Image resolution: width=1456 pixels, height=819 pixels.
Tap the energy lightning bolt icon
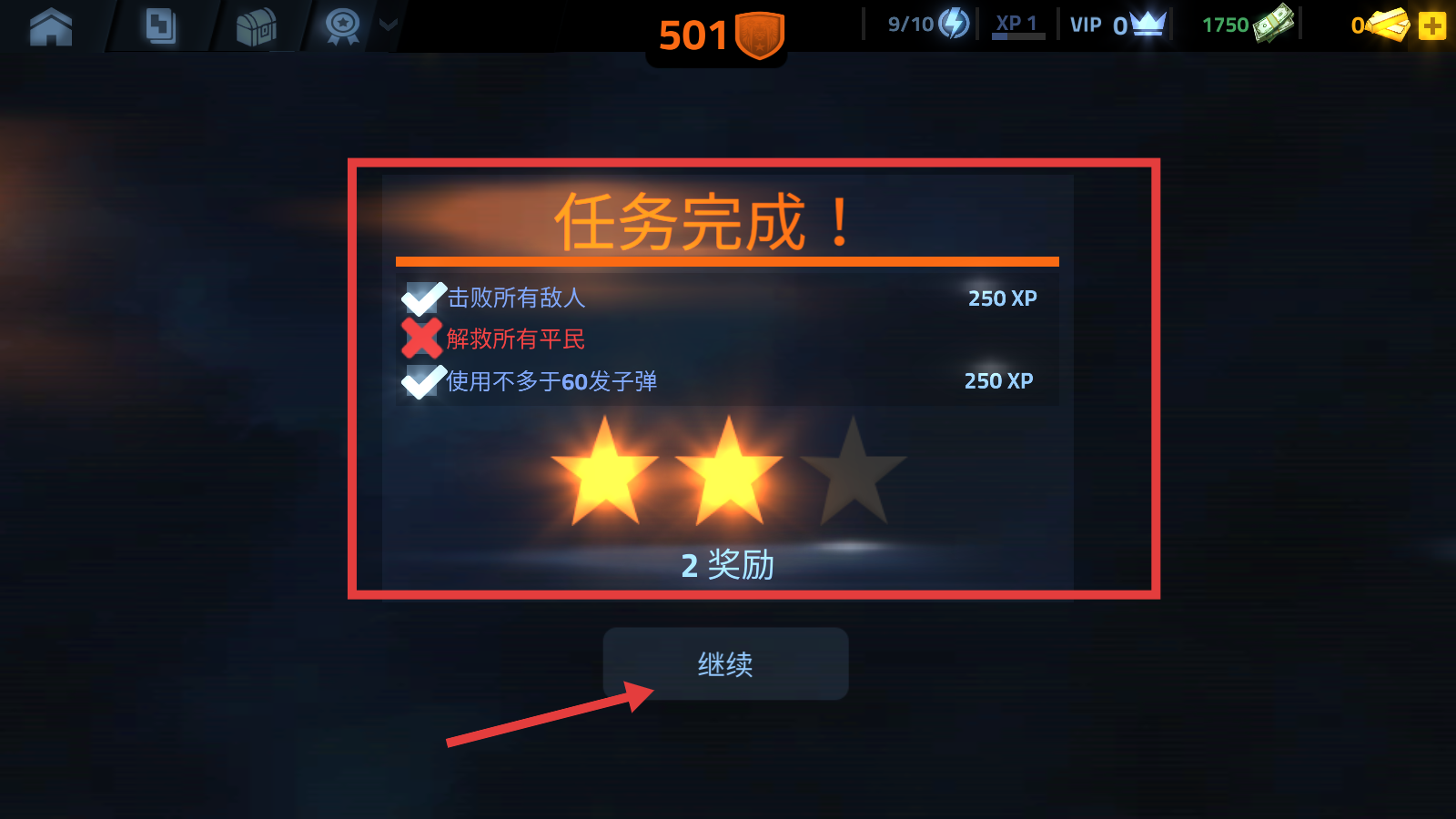955,23
